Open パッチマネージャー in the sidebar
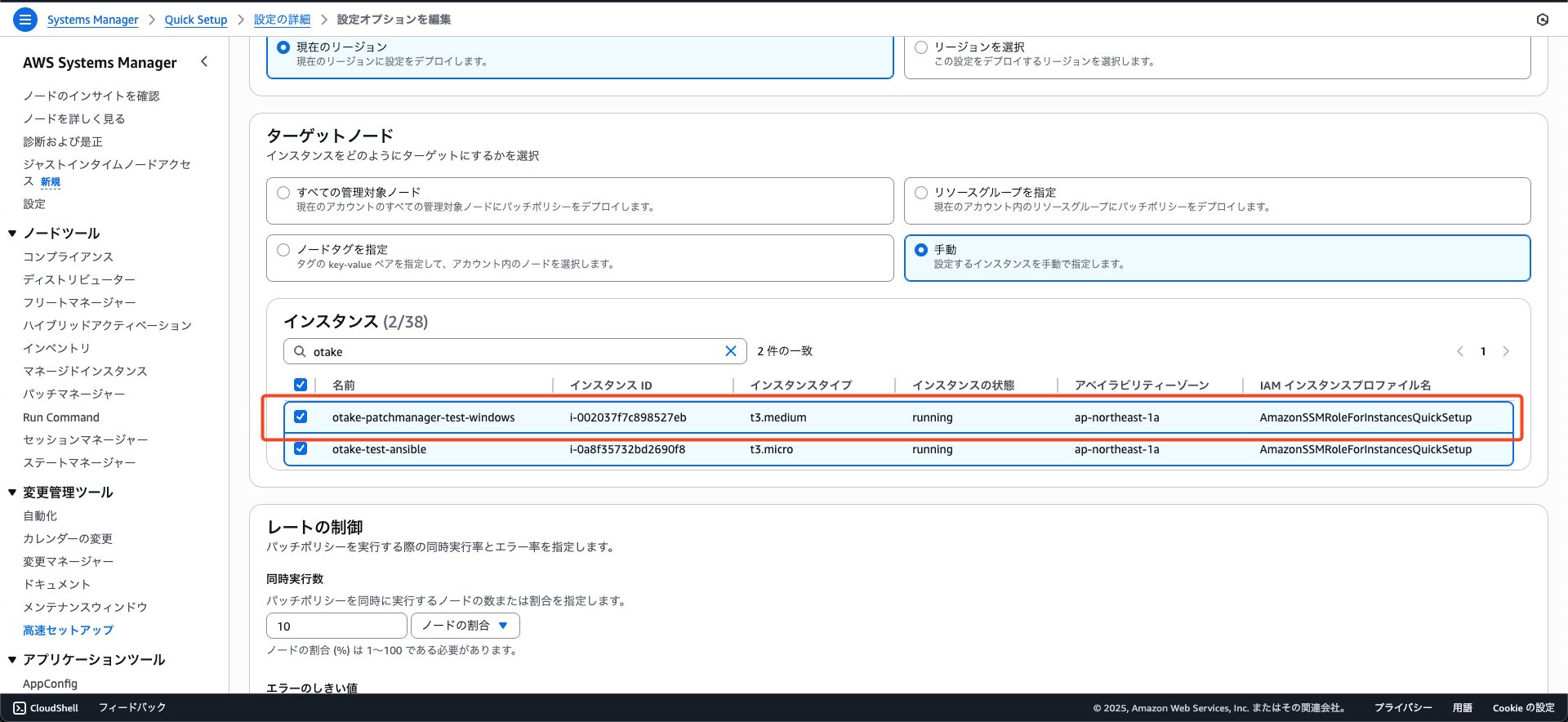 [x=73, y=394]
